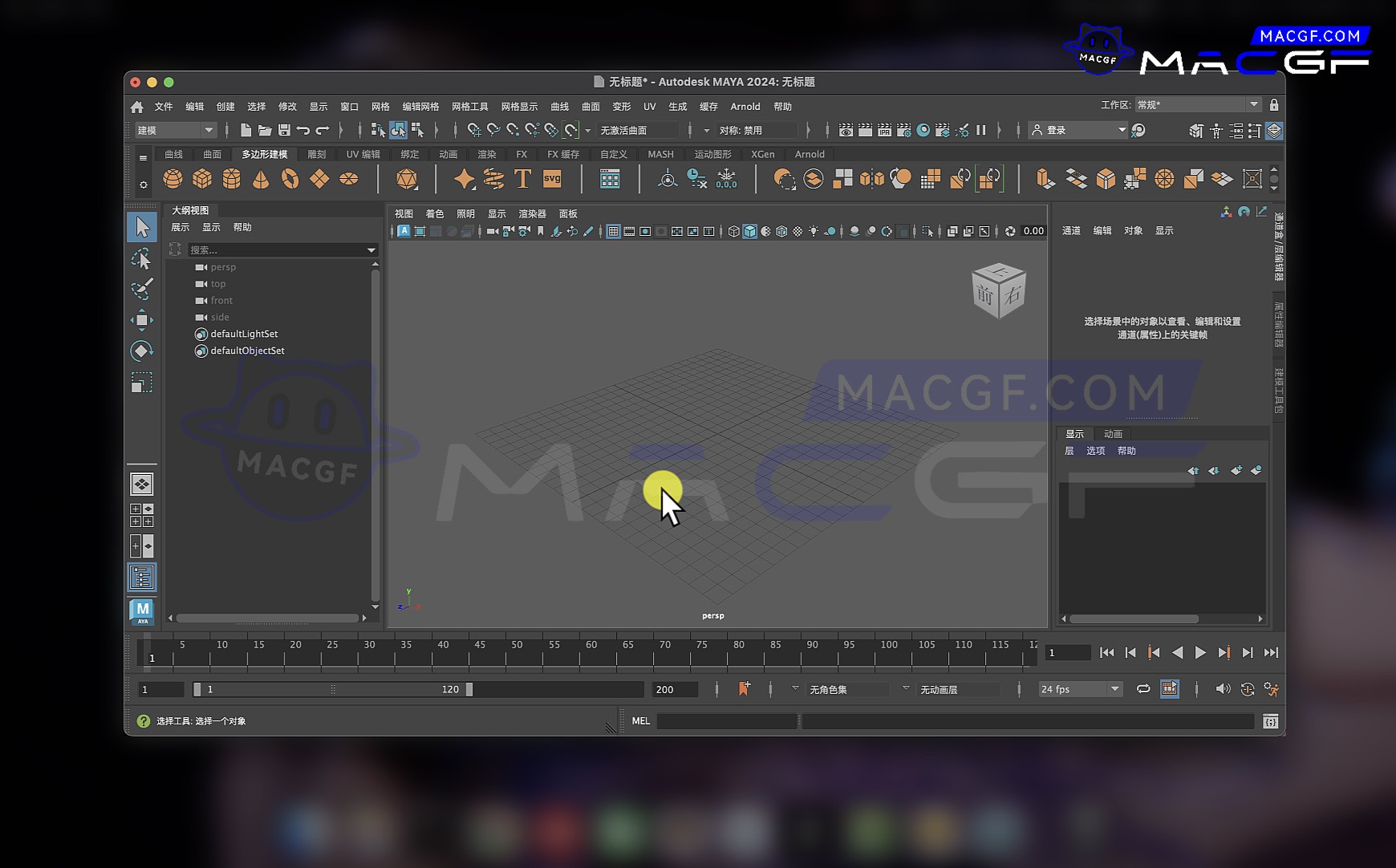
Task: Expand the 工作区 workspace dropdown
Action: [1198, 105]
